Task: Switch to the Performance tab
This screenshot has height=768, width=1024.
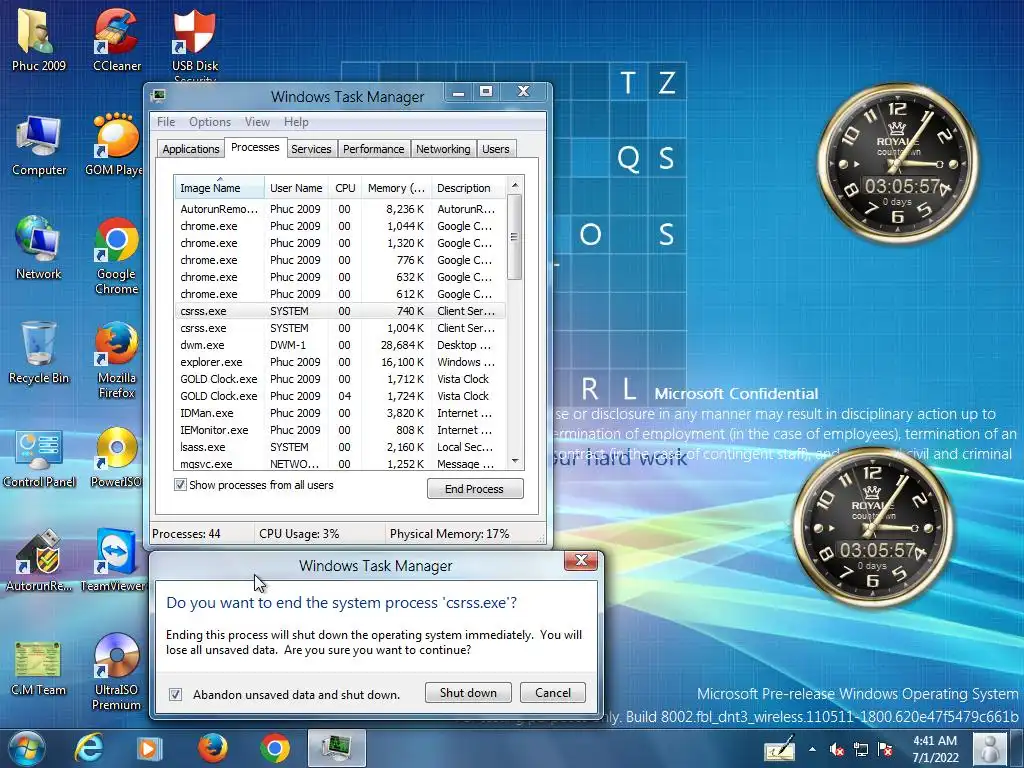Action: [374, 149]
